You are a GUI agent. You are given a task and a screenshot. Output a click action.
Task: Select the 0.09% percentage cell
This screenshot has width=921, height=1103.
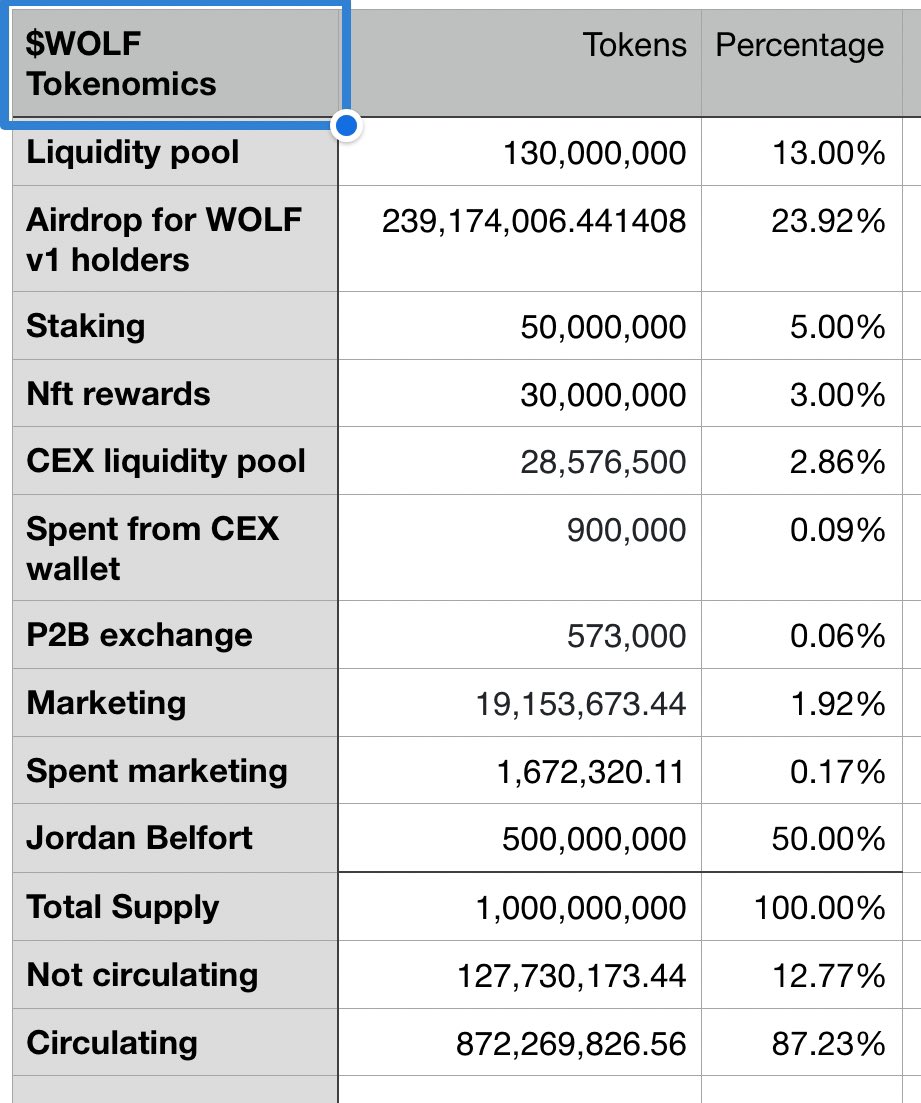[x=801, y=548]
